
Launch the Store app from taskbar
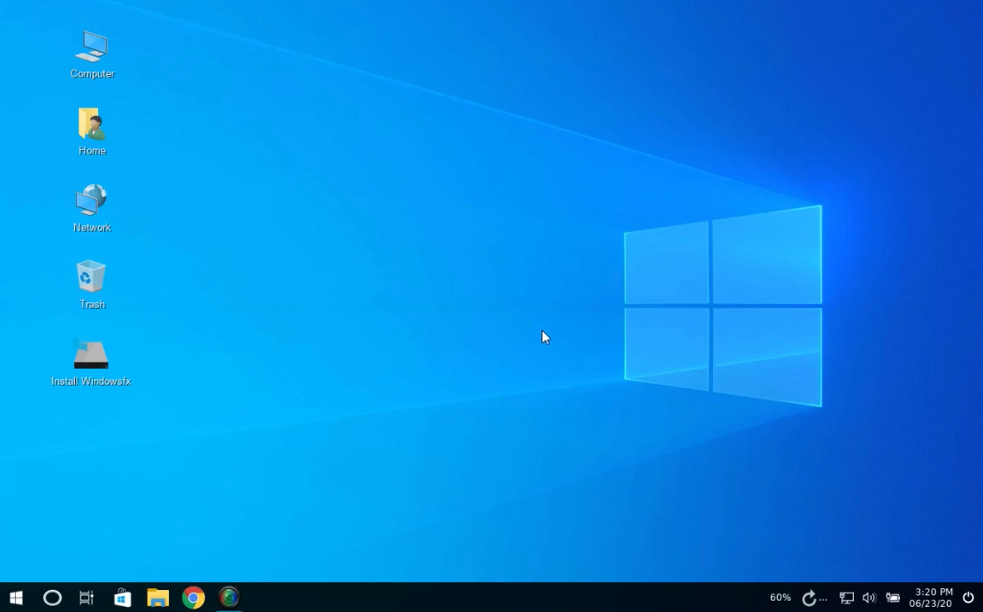pos(122,598)
